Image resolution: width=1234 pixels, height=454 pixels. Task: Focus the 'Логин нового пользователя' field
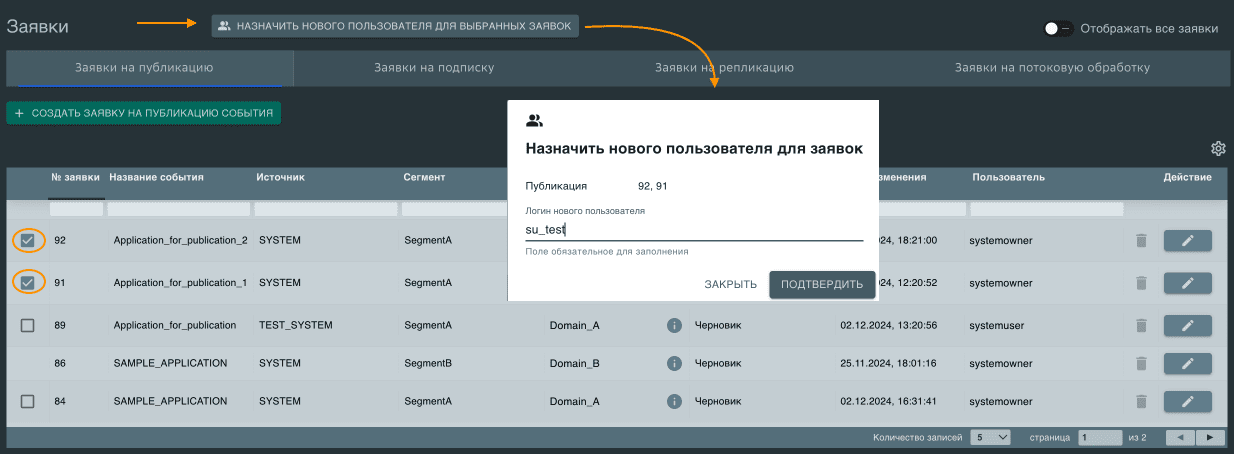694,229
